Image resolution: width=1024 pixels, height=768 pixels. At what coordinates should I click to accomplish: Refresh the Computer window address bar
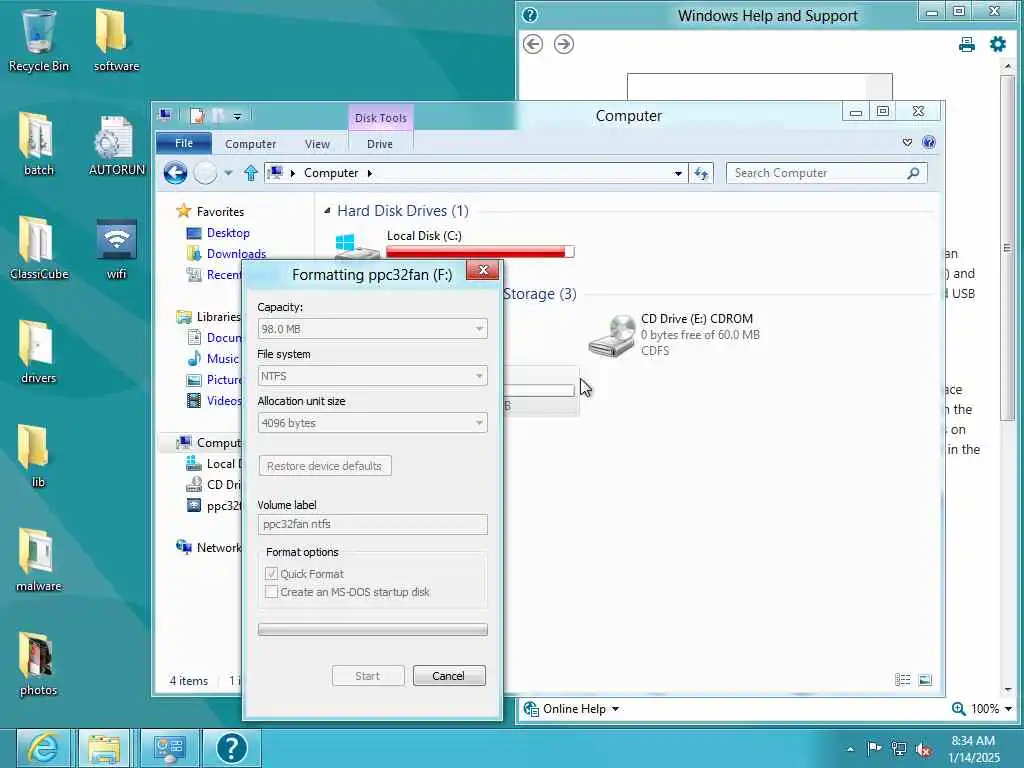pos(701,173)
